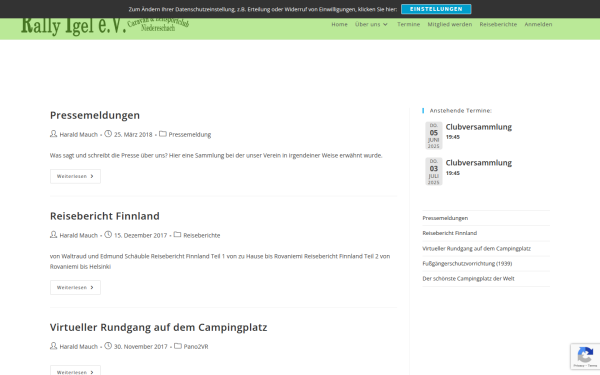Screen dimensions: 600x375
Task: Click Anstehende Termine heading
Action: 461,111
